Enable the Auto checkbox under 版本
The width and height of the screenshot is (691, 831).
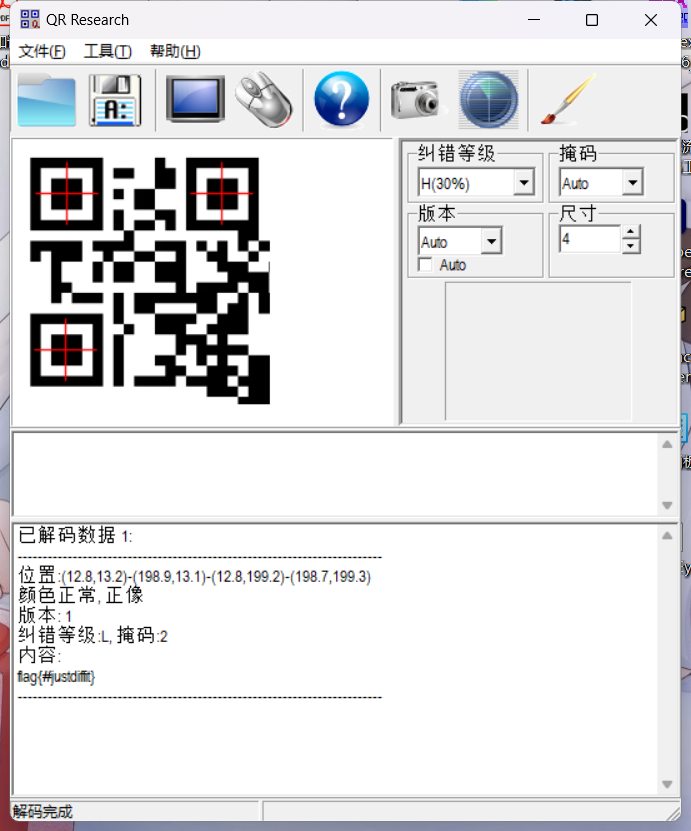(426, 265)
